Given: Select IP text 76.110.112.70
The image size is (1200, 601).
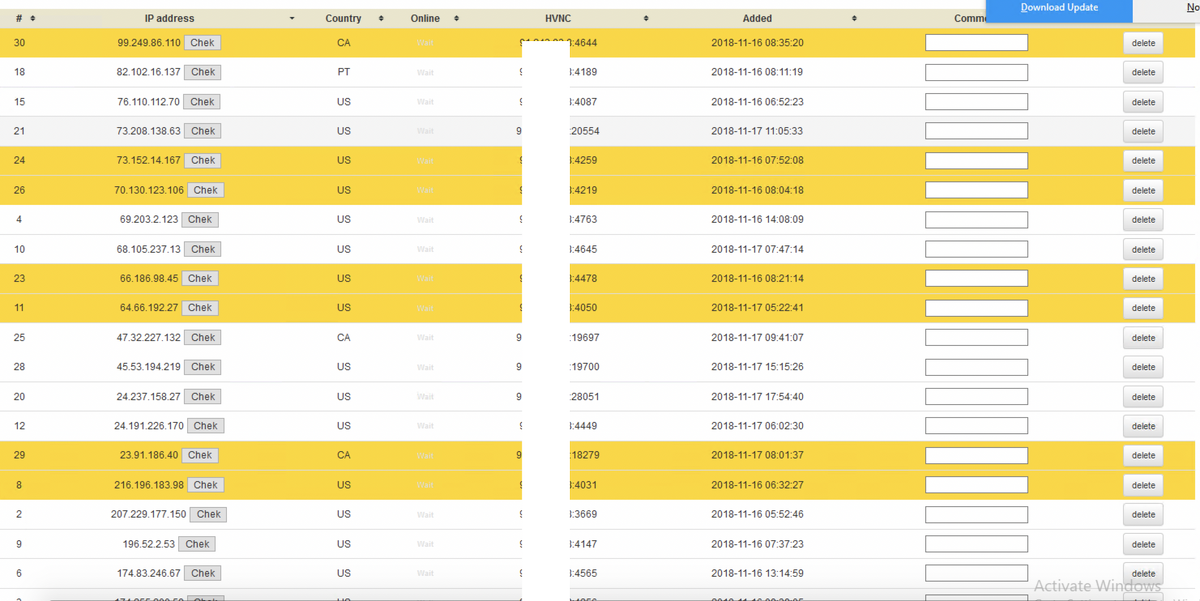Looking at the screenshot, I should pyautogui.click(x=148, y=102).
